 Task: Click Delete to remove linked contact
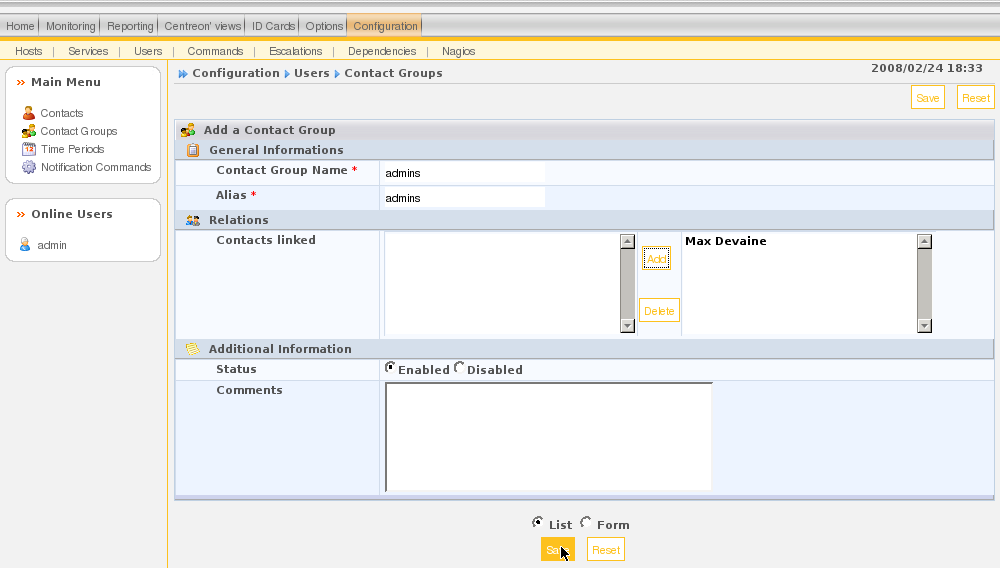659,310
